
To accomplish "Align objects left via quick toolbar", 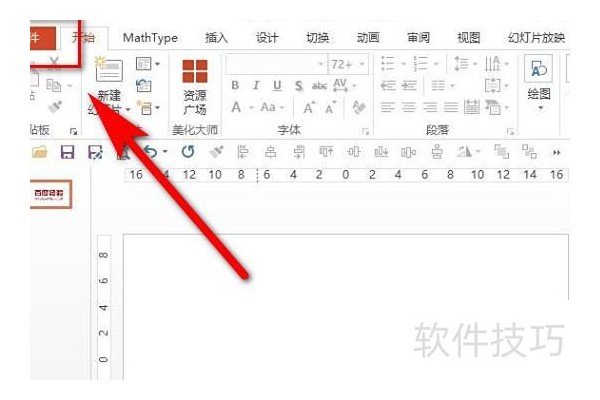I will (243, 152).
